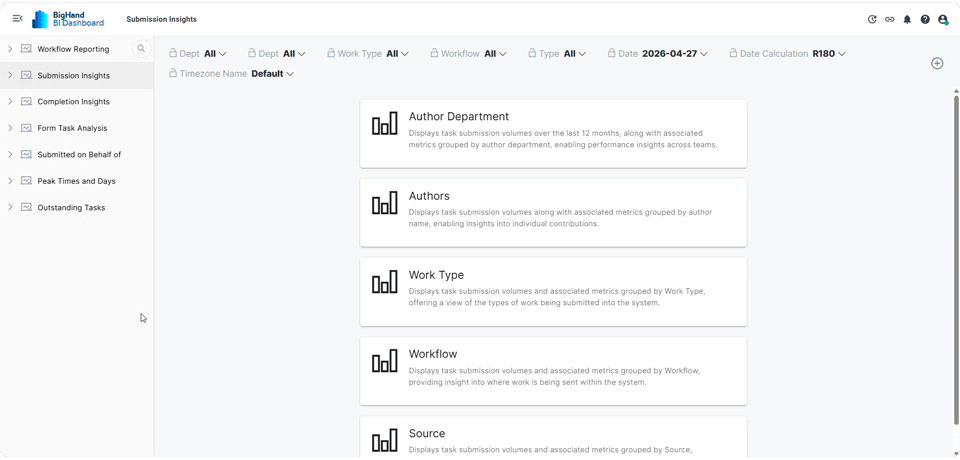This screenshot has height=460, width=960.
Task: Open the Authors report card
Action: (553, 213)
